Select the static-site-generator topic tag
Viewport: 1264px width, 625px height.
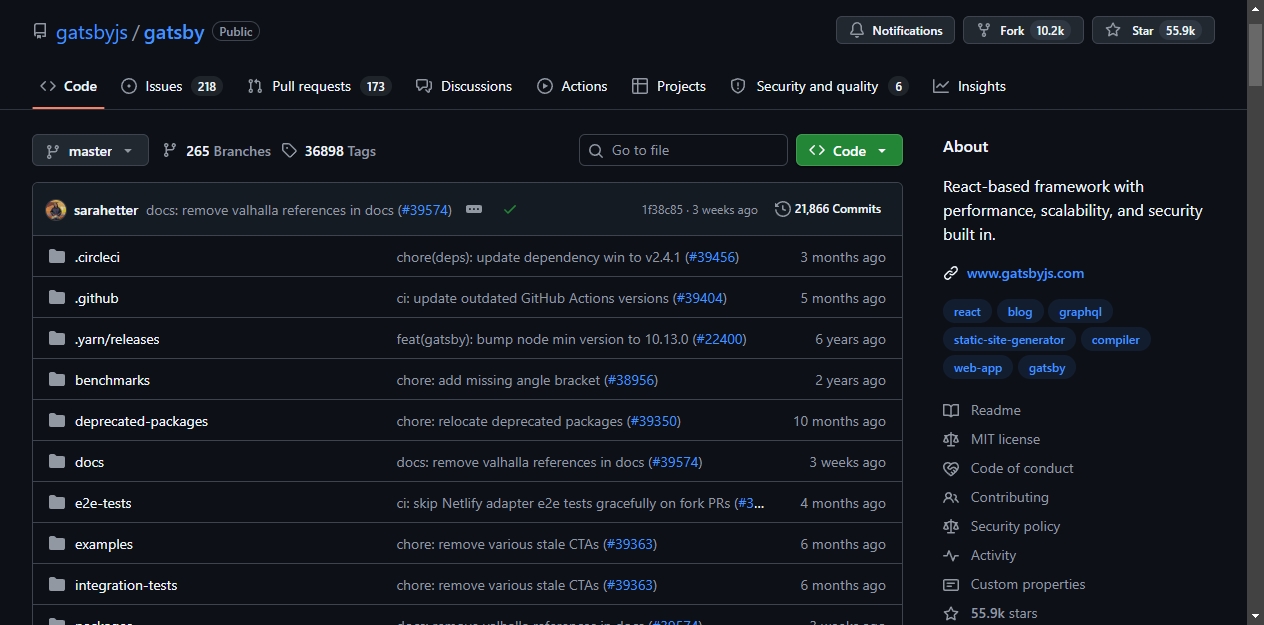1009,340
